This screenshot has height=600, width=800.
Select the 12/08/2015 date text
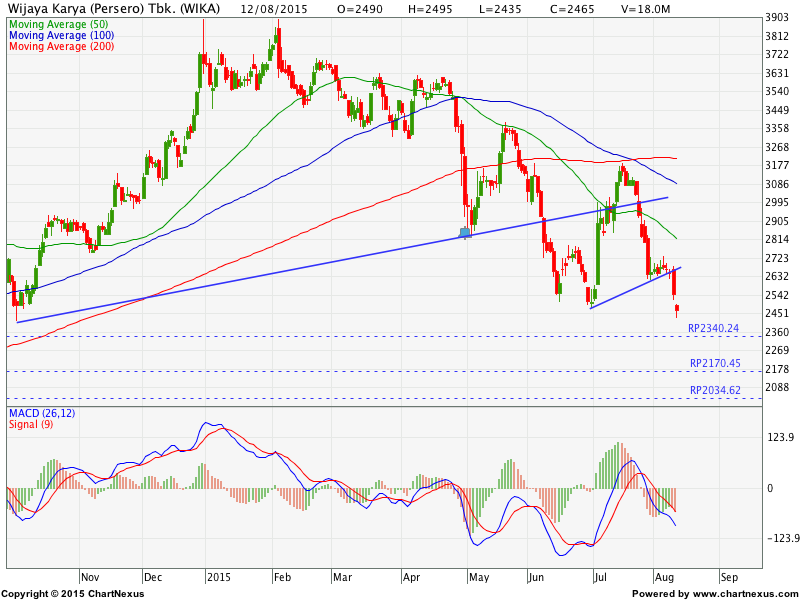tap(274, 8)
